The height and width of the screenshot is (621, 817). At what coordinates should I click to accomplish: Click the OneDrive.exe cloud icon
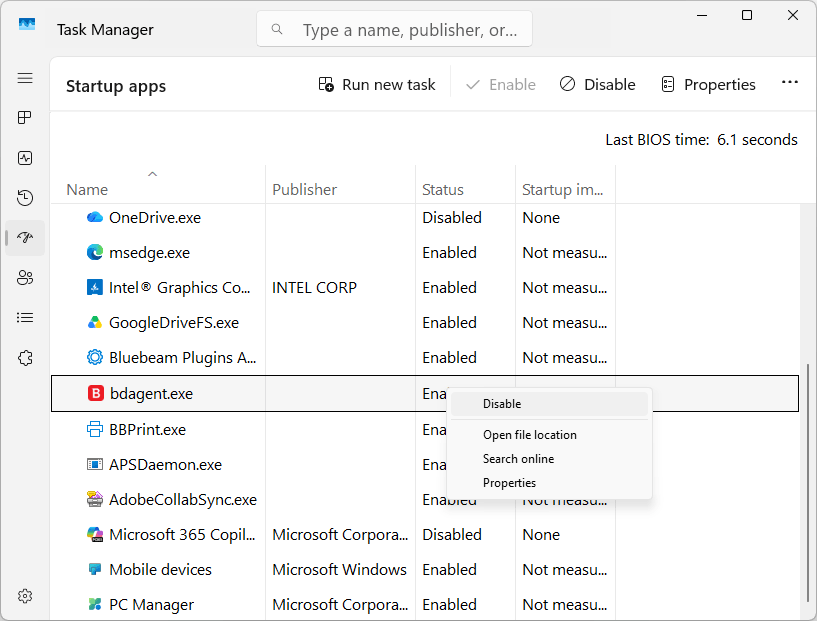point(94,217)
